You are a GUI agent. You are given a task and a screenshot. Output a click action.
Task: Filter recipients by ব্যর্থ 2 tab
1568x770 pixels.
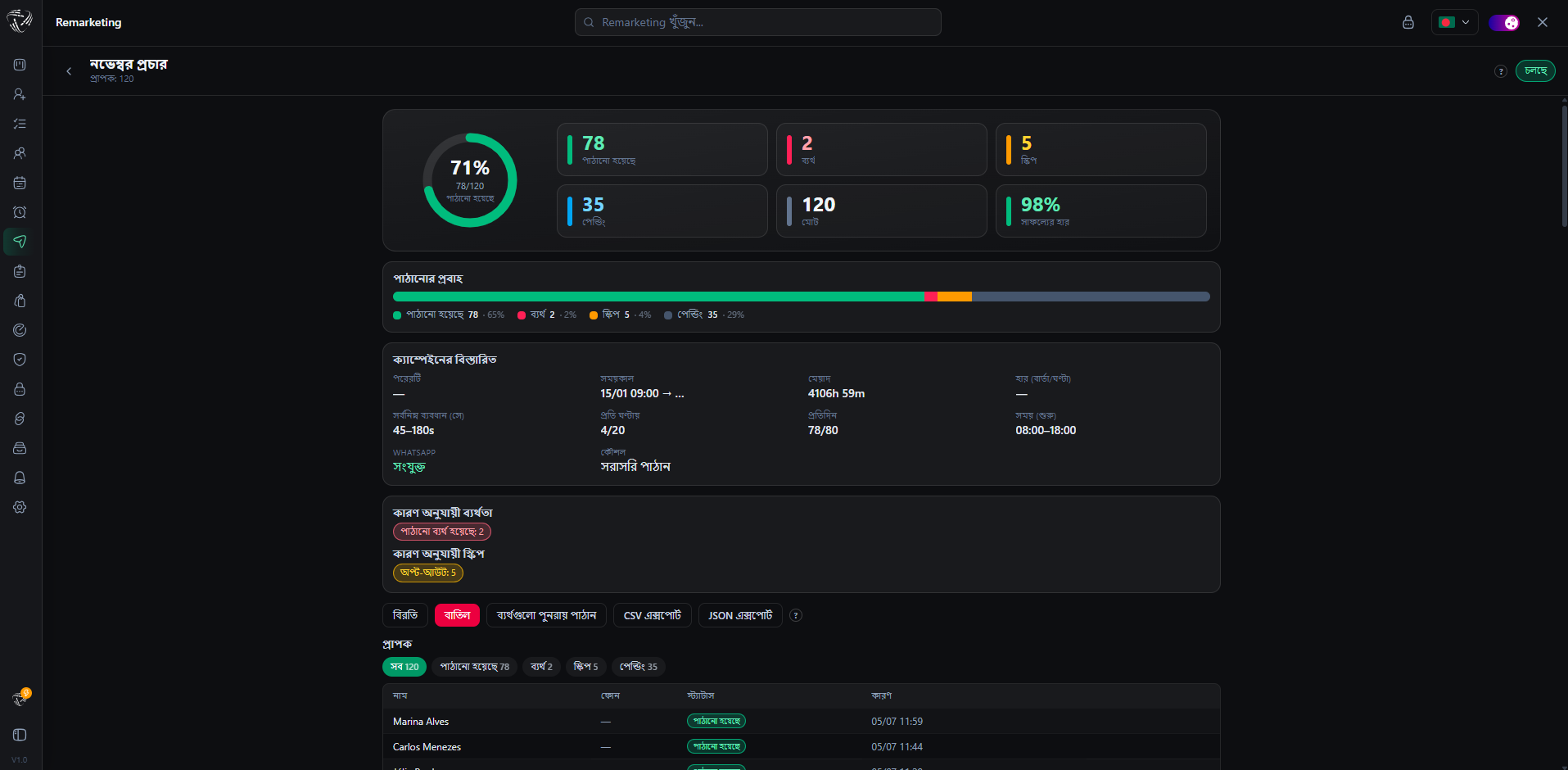tap(541, 667)
